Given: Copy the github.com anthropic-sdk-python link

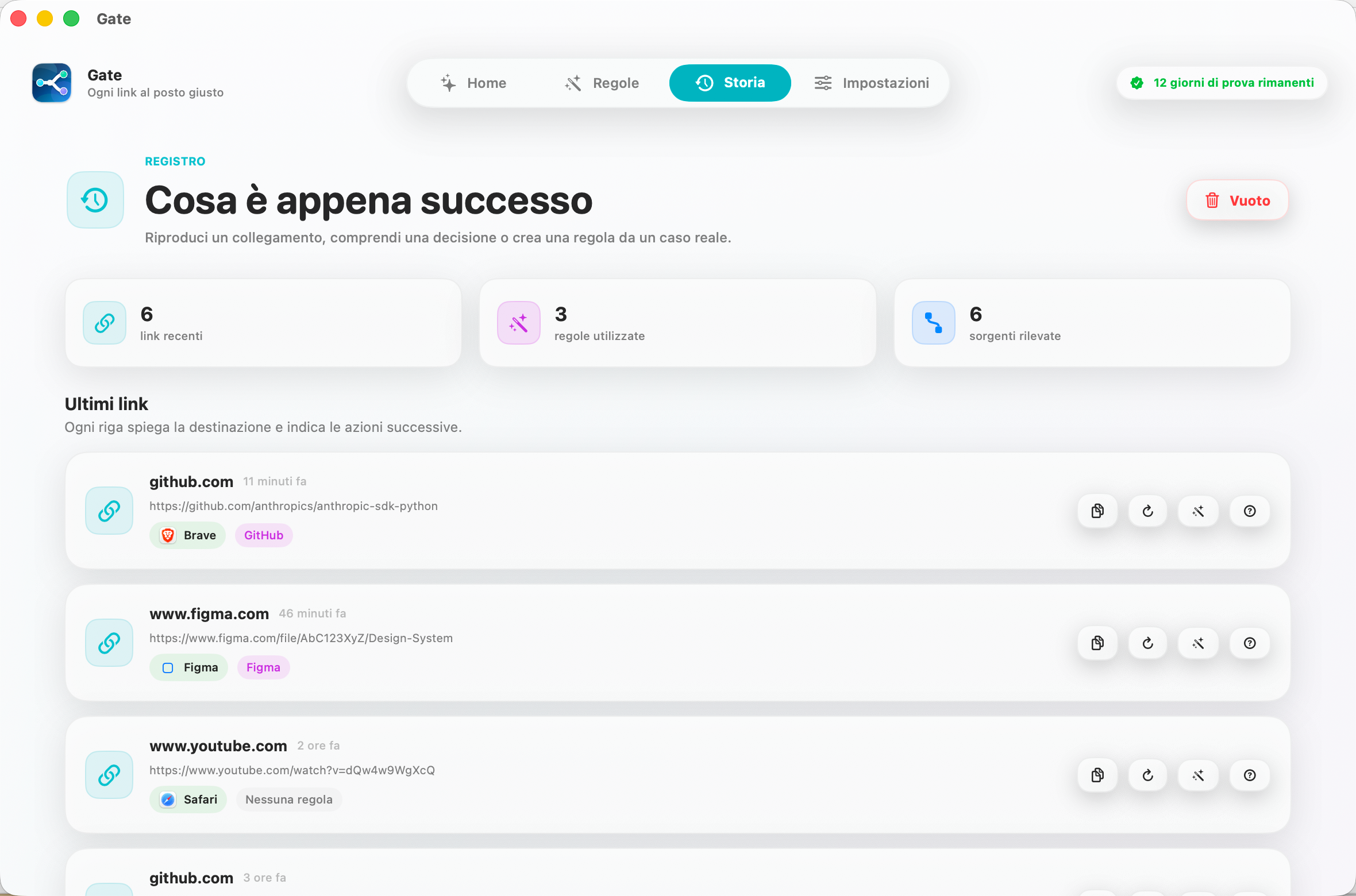Looking at the screenshot, I should coord(1097,511).
